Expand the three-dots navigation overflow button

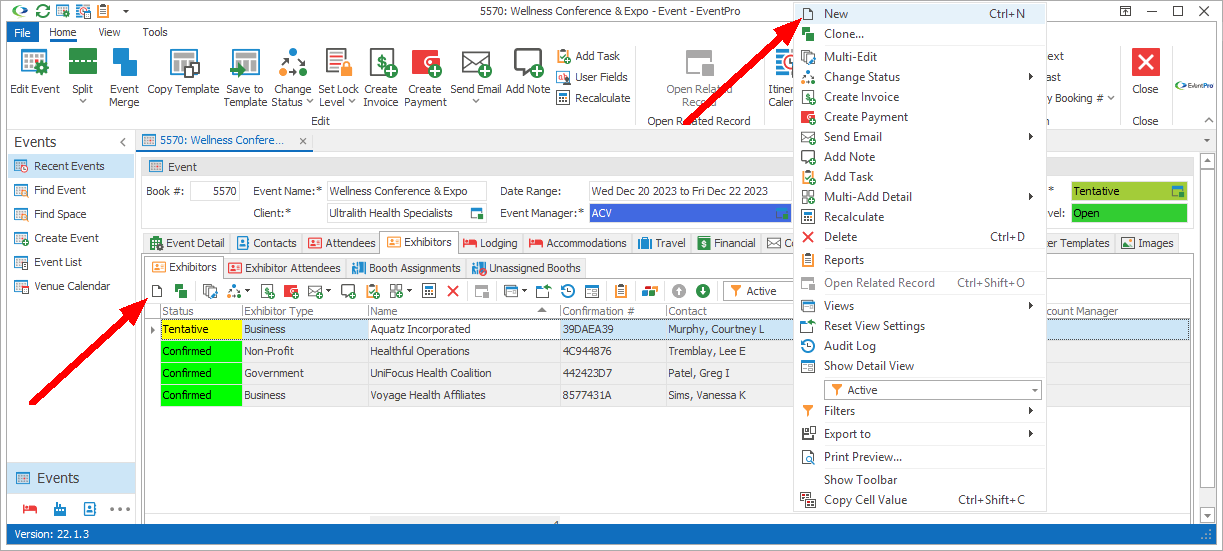coord(121,509)
